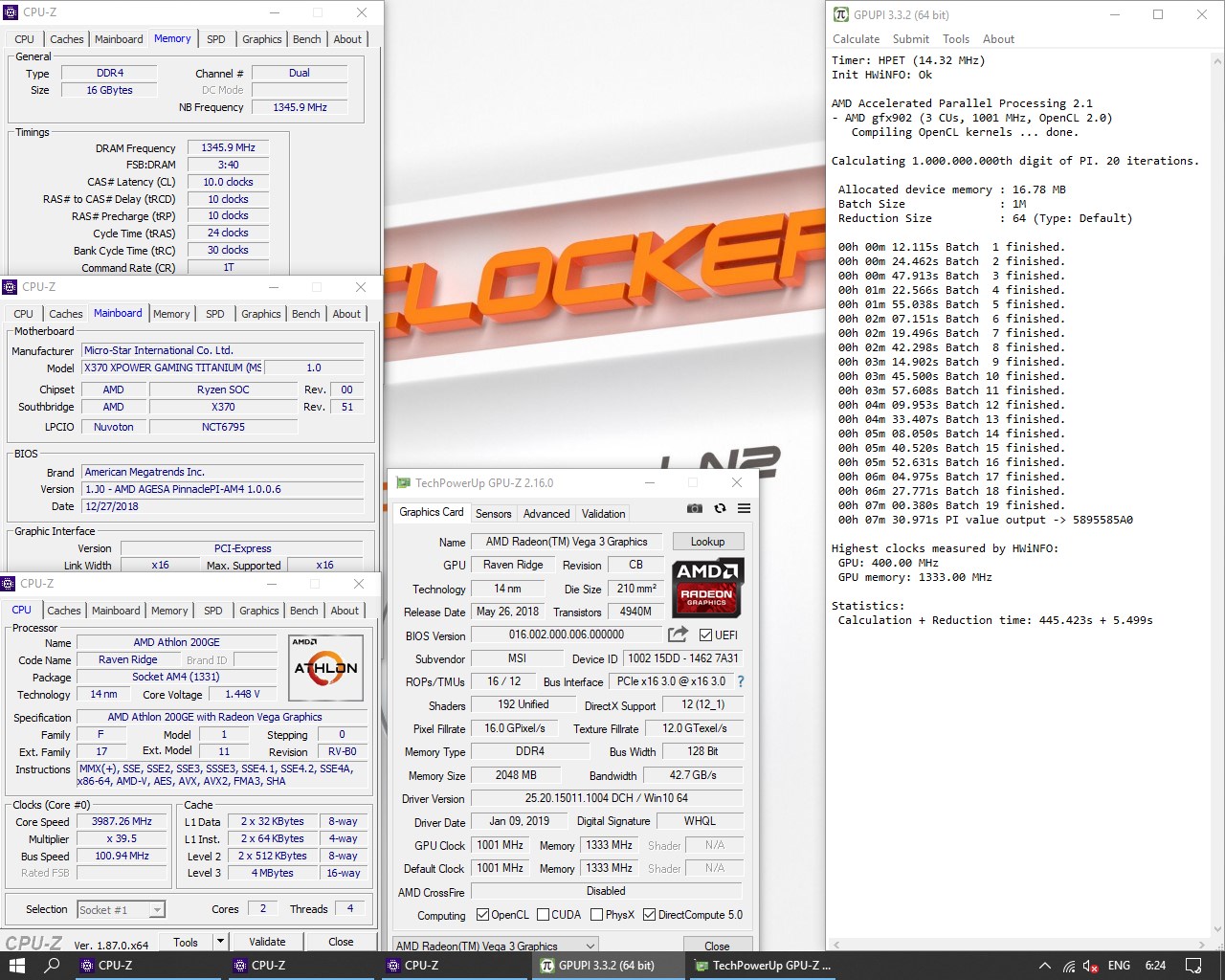Click GPUPI horizontal scrollbar left arrow

click(x=835, y=945)
